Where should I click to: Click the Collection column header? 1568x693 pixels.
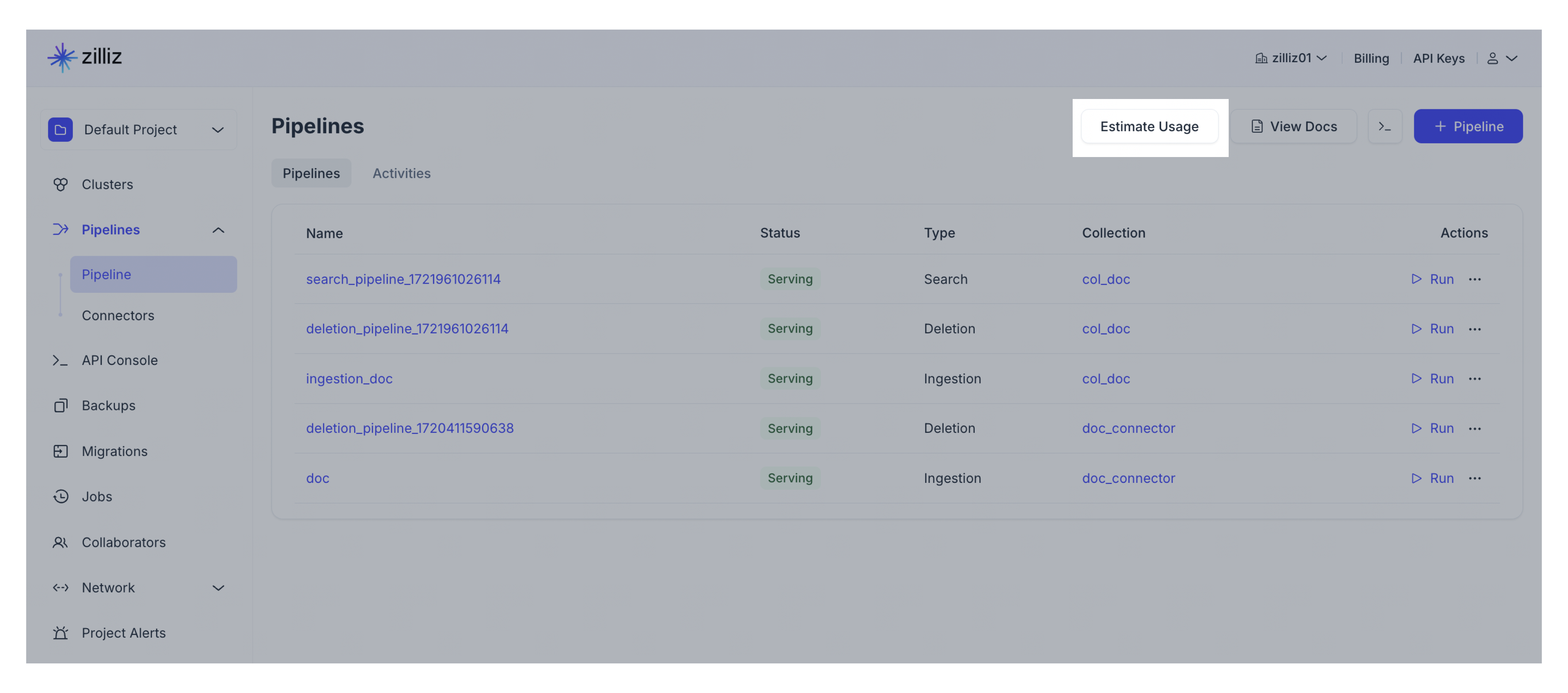coord(1113,233)
